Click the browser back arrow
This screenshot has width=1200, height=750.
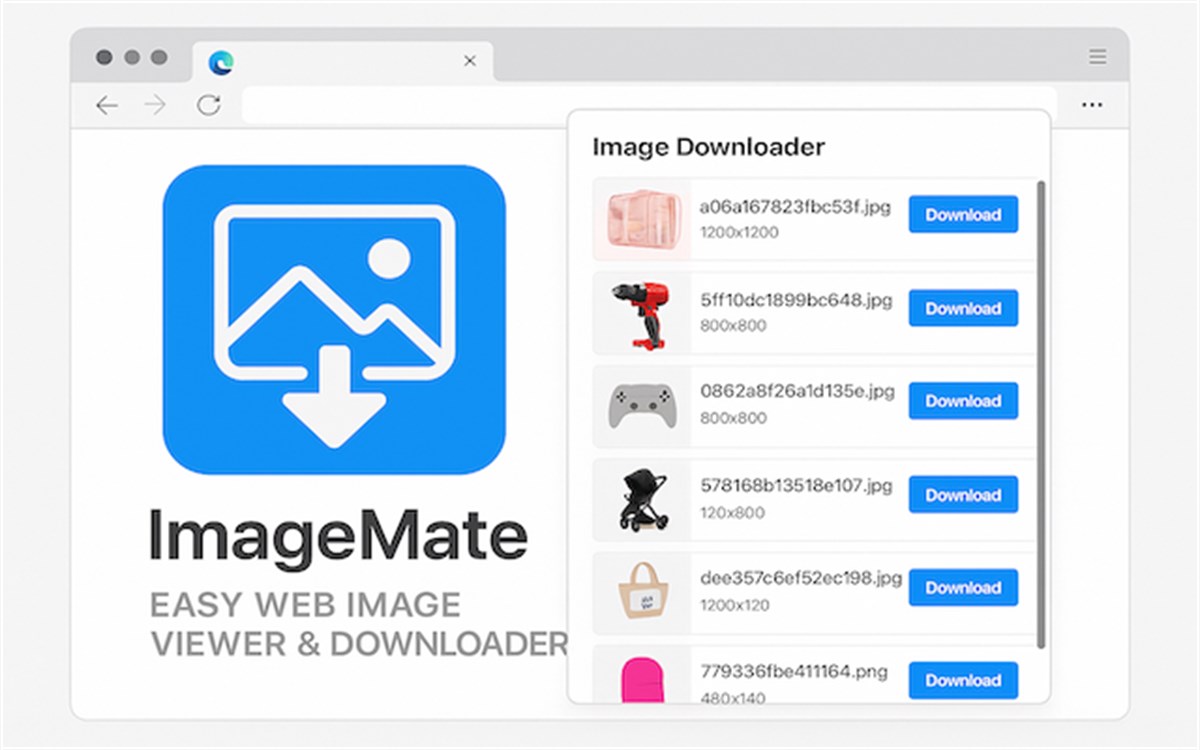click(x=107, y=105)
